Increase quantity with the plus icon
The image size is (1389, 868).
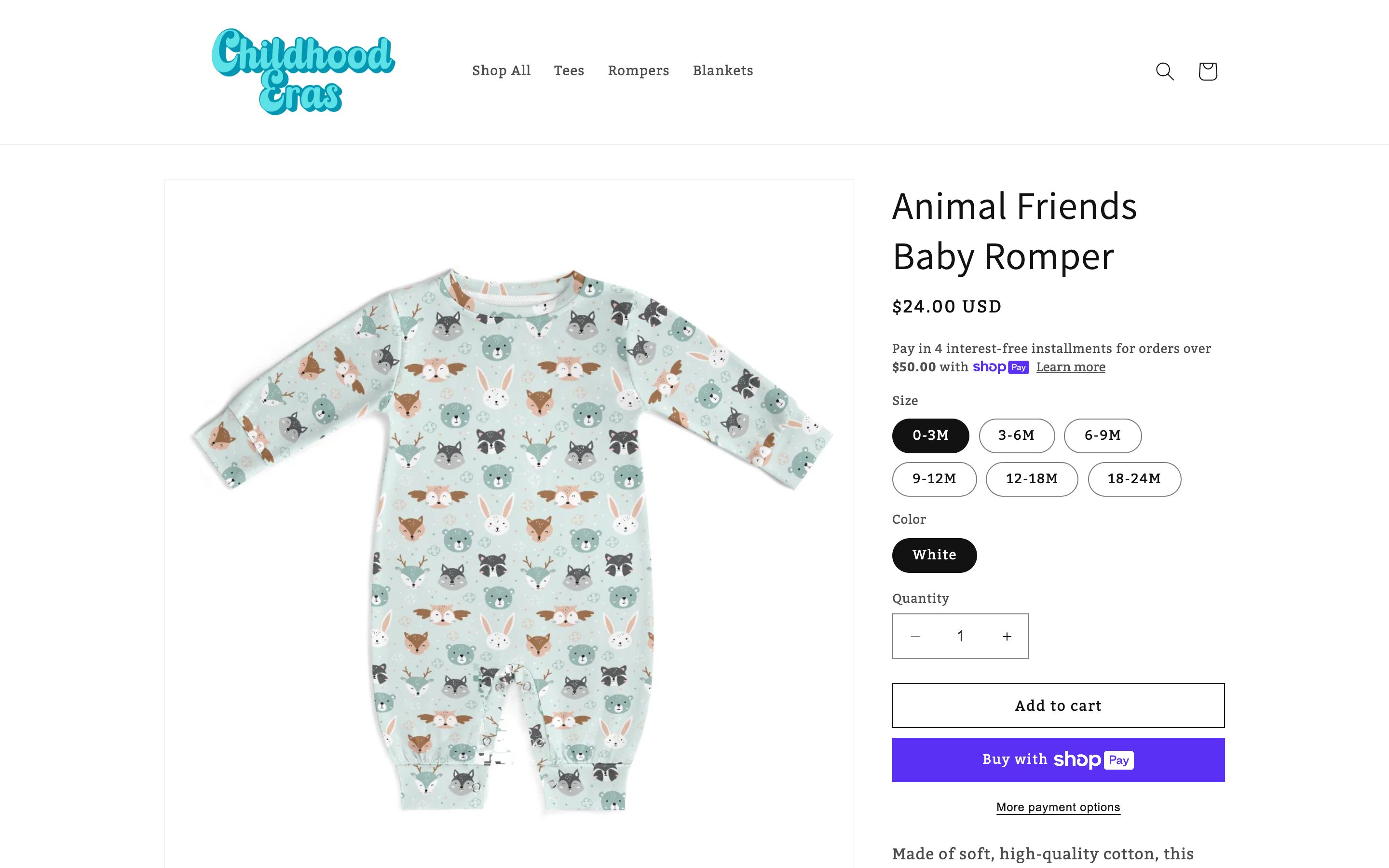(1007, 636)
